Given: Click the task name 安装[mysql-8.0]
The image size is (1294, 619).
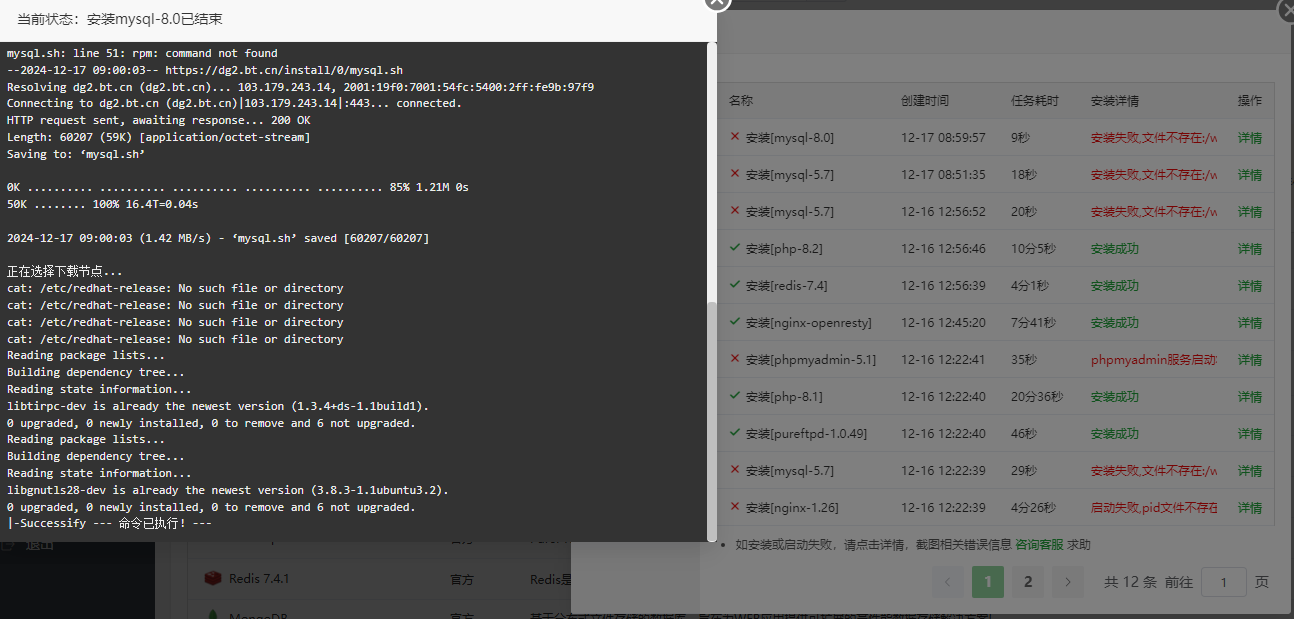Looking at the screenshot, I should [x=790, y=138].
